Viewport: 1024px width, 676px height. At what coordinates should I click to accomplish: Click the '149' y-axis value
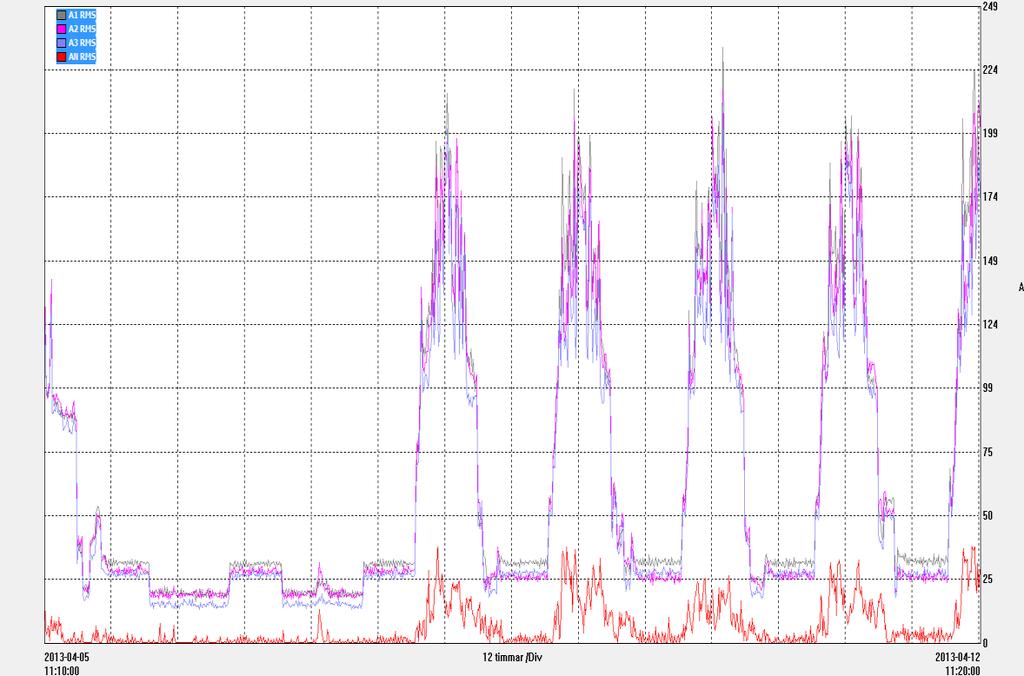click(x=990, y=261)
